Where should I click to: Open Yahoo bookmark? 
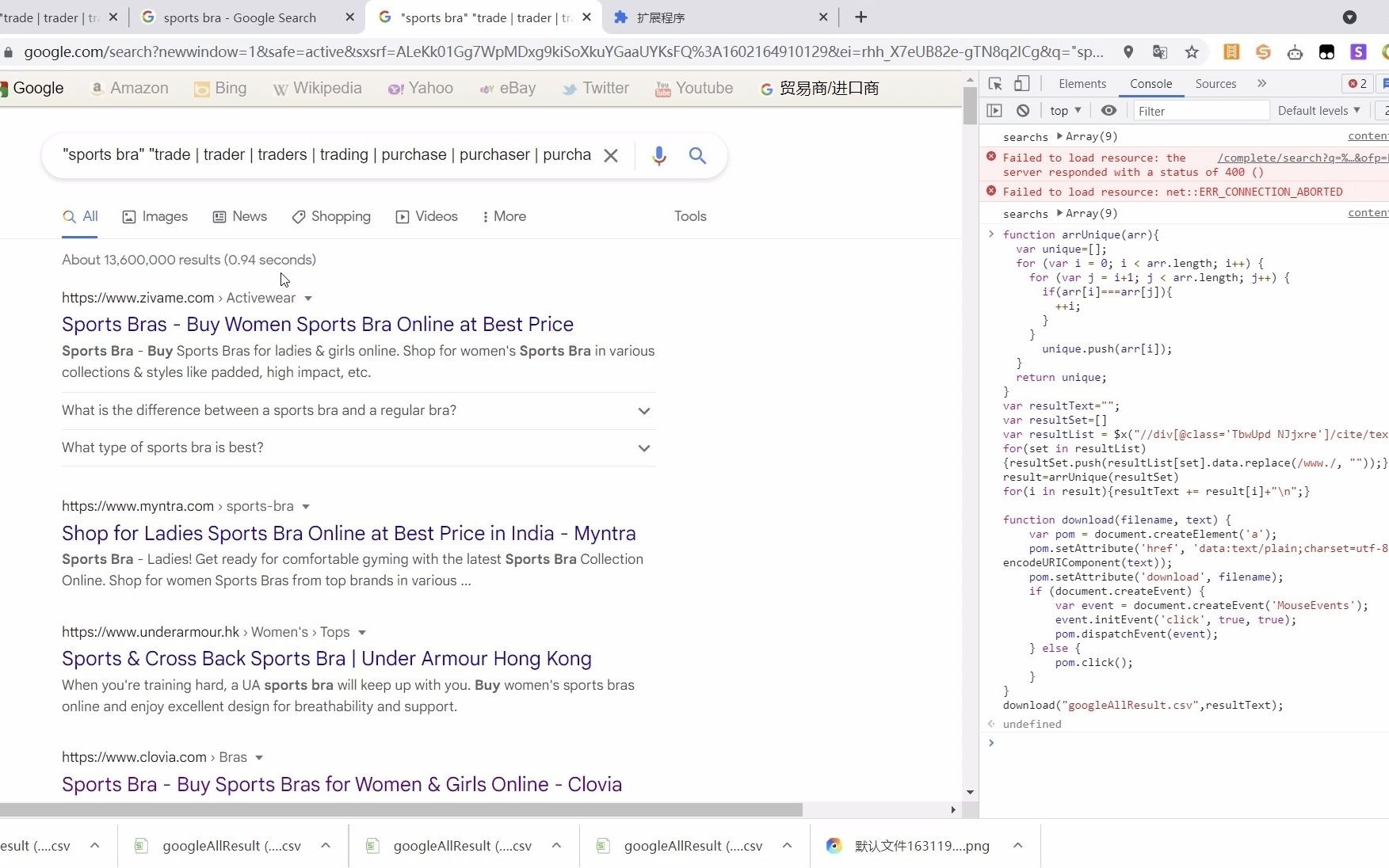click(x=420, y=88)
